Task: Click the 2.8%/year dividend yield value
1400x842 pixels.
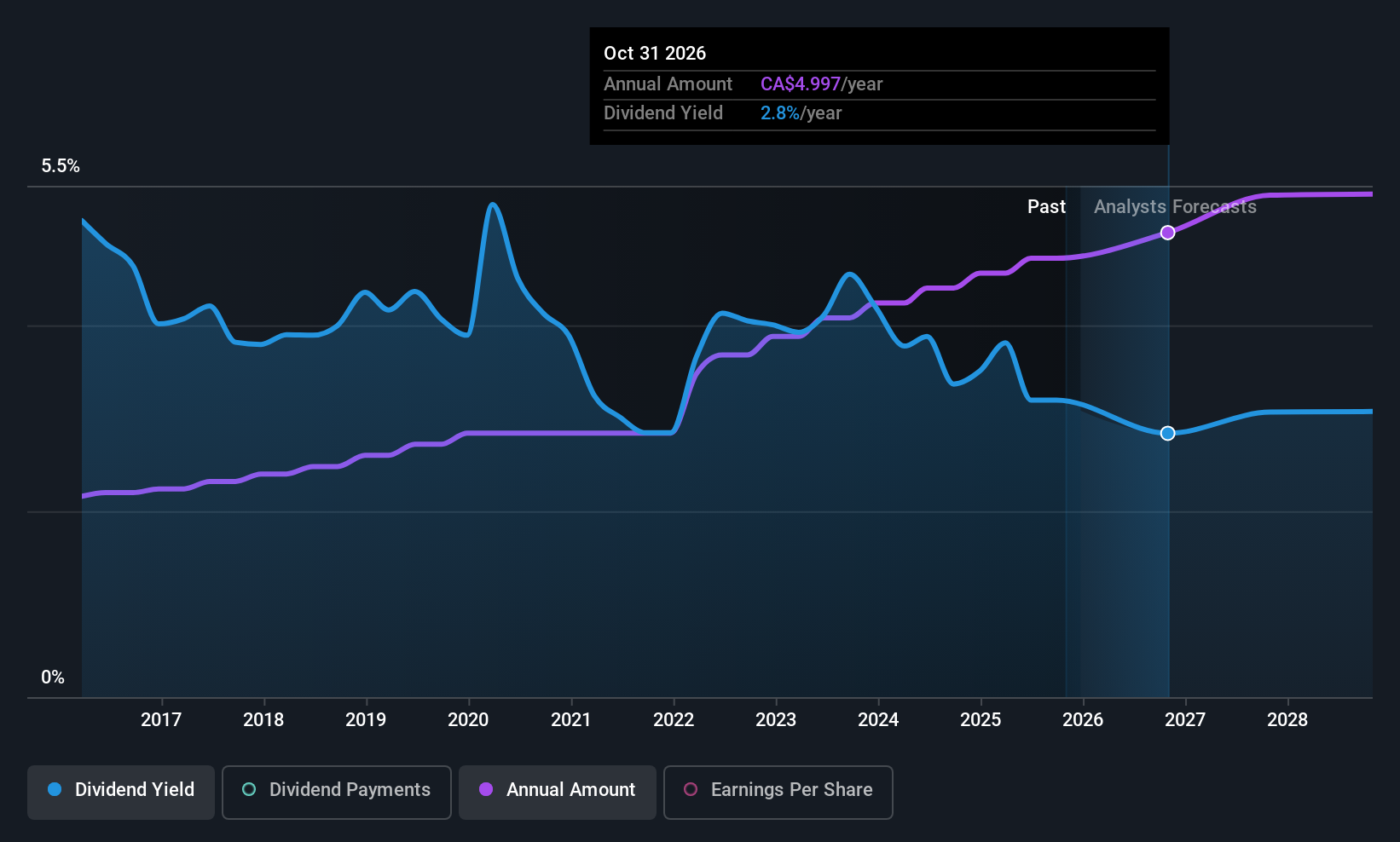Action: click(801, 113)
